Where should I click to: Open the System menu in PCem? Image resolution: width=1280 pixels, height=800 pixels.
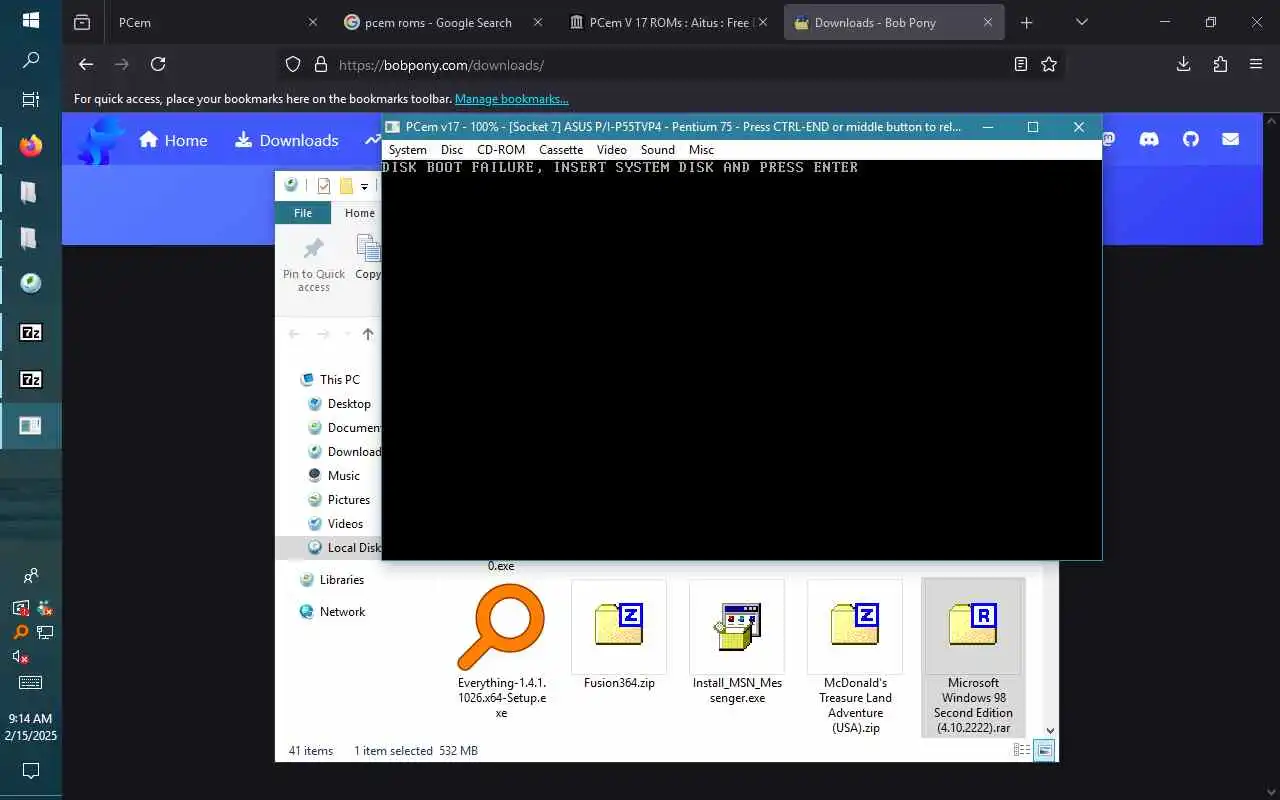click(407, 150)
